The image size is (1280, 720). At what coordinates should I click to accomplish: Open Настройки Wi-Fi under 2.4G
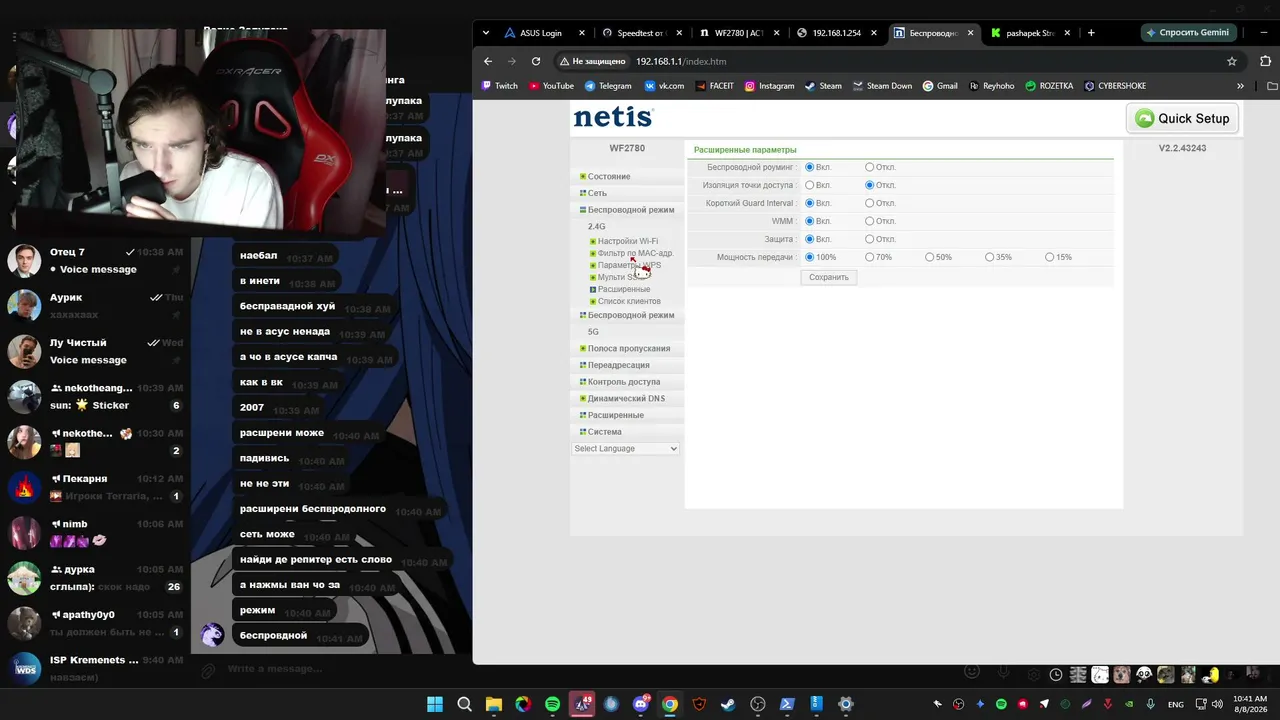point(627,241)
